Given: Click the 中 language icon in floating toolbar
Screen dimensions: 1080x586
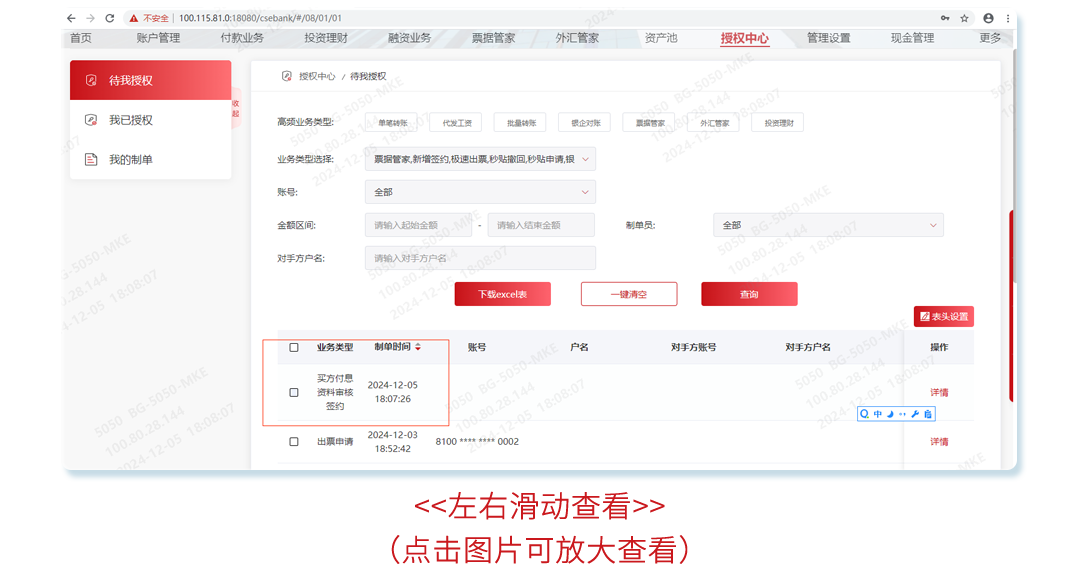Looking at the screenshot, I should pyautogui.click(x=878, y=413).
